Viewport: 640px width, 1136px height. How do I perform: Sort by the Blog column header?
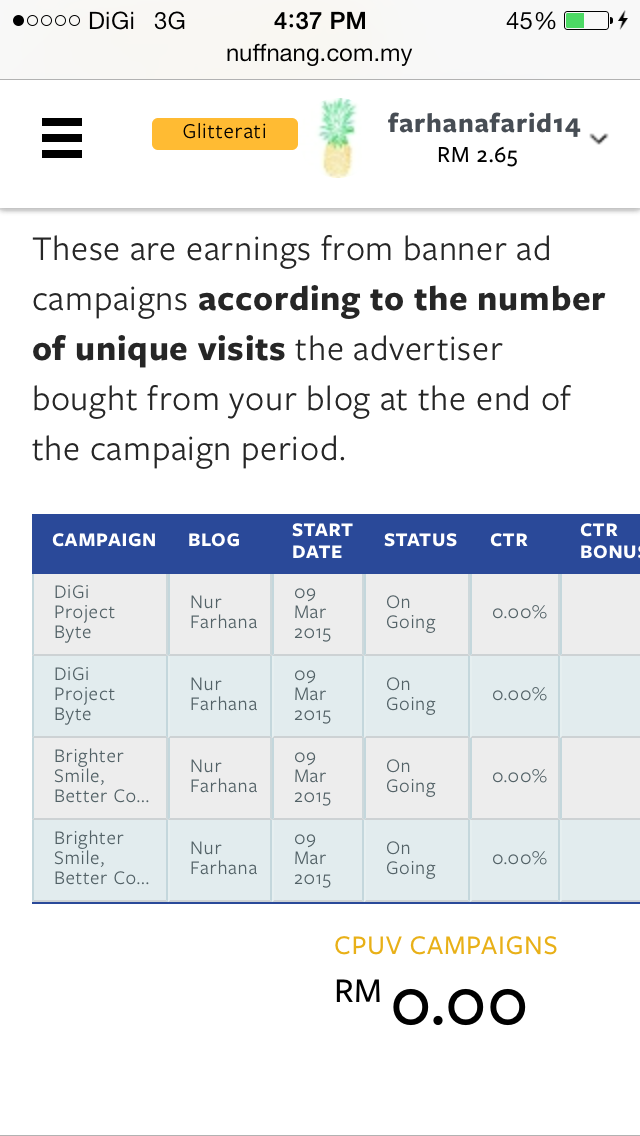click(214, 540)
